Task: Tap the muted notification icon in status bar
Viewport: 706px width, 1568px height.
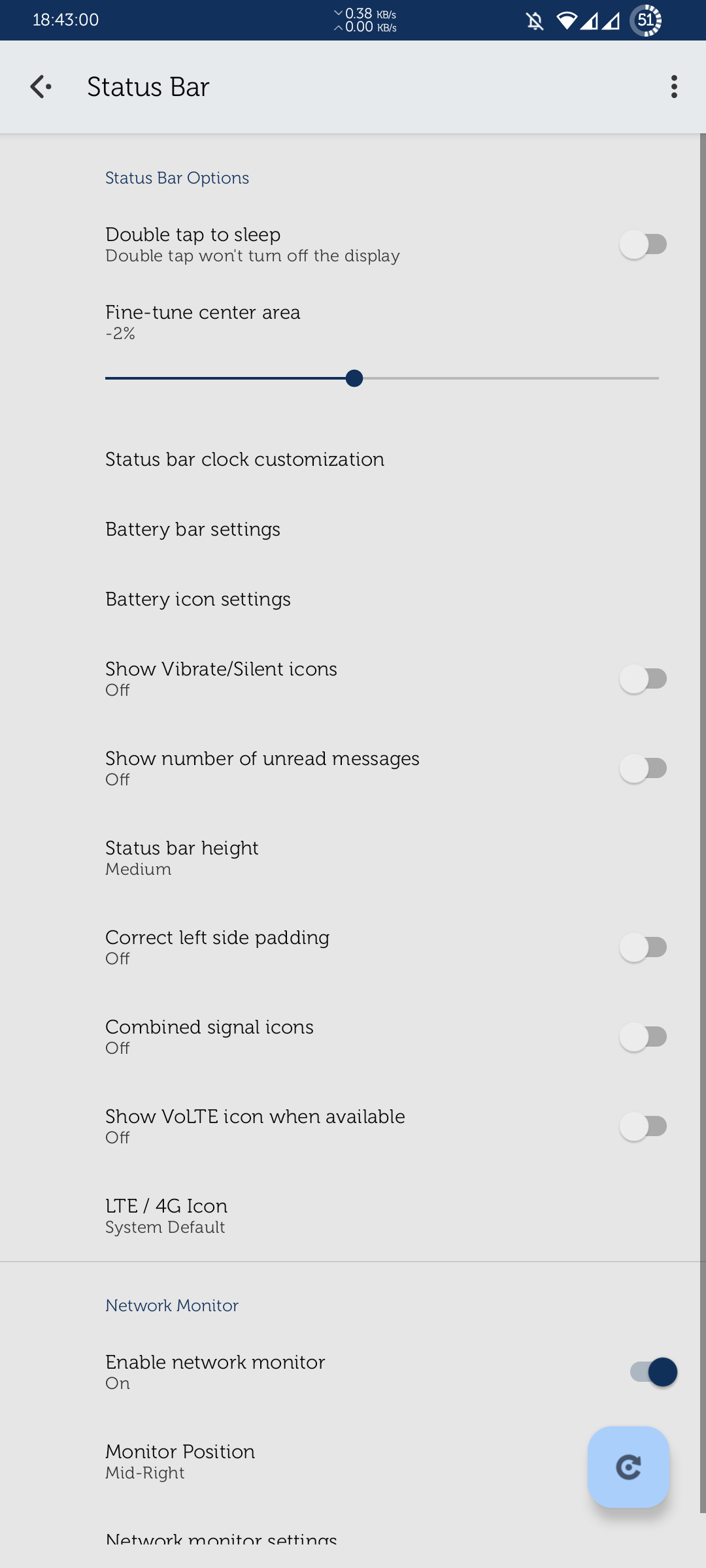Action: 533,20
